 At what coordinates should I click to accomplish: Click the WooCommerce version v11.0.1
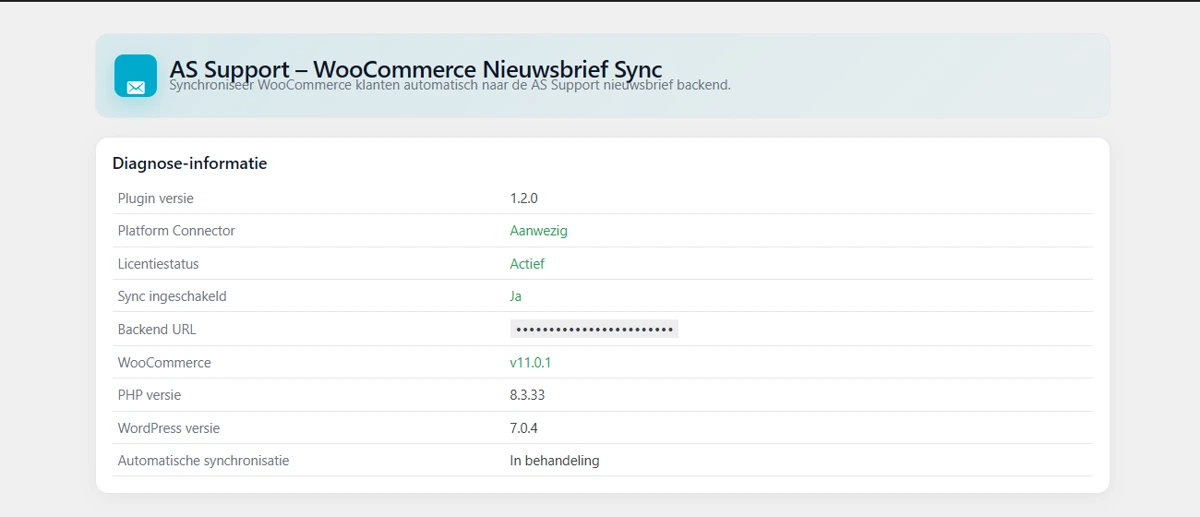[531, 362]
